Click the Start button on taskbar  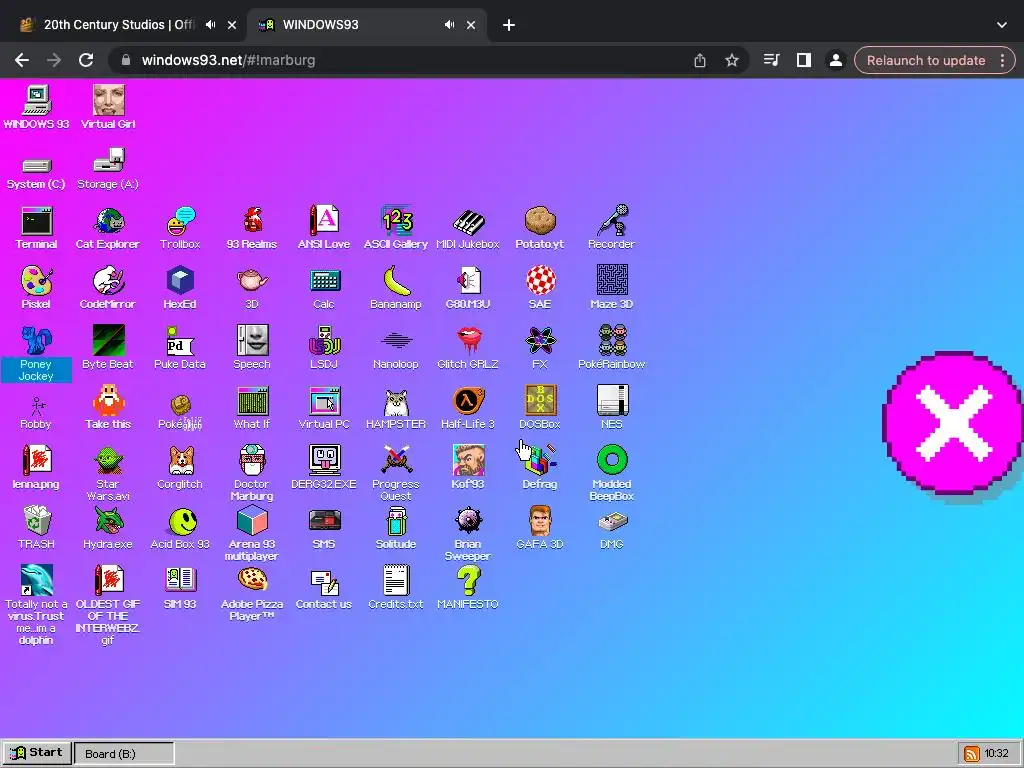tap(37, 753)
